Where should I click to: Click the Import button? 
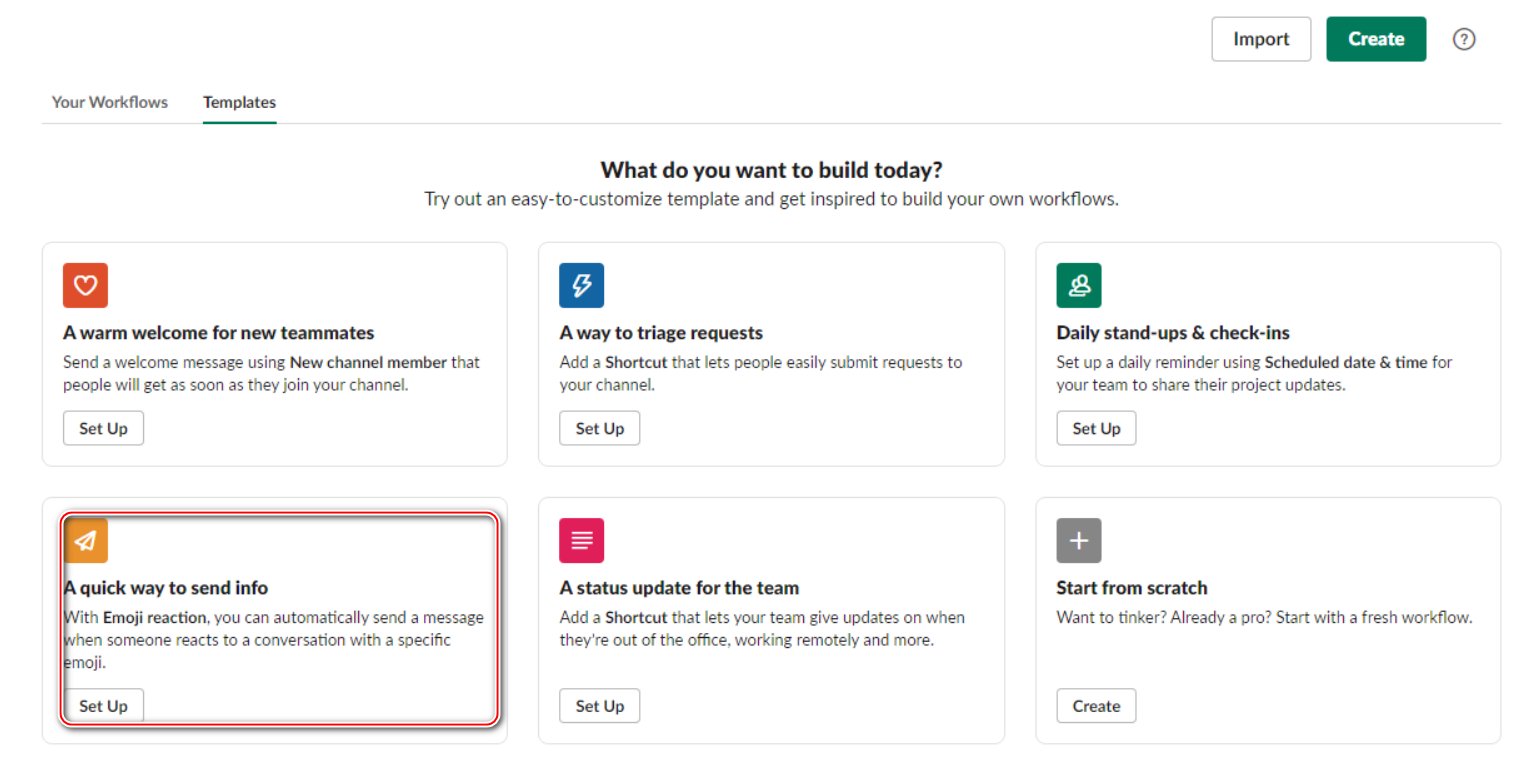tap(1261, 39)
